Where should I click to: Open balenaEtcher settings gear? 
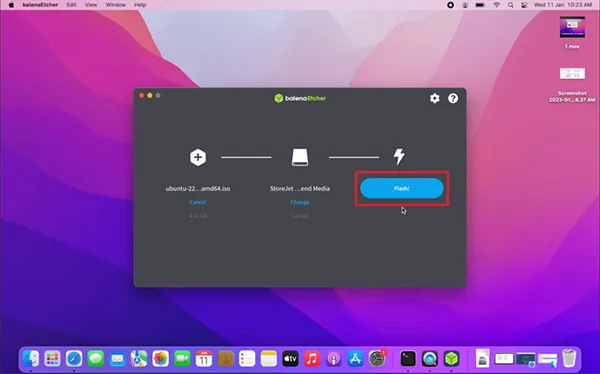434,98
